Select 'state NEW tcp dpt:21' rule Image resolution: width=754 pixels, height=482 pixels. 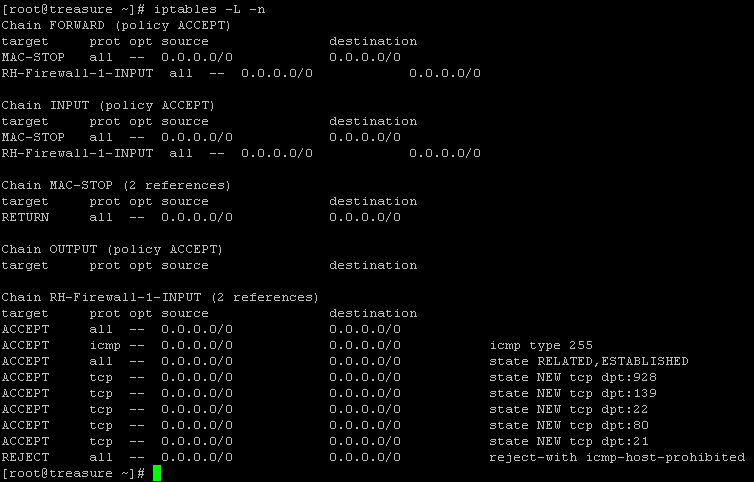[569, 442]
